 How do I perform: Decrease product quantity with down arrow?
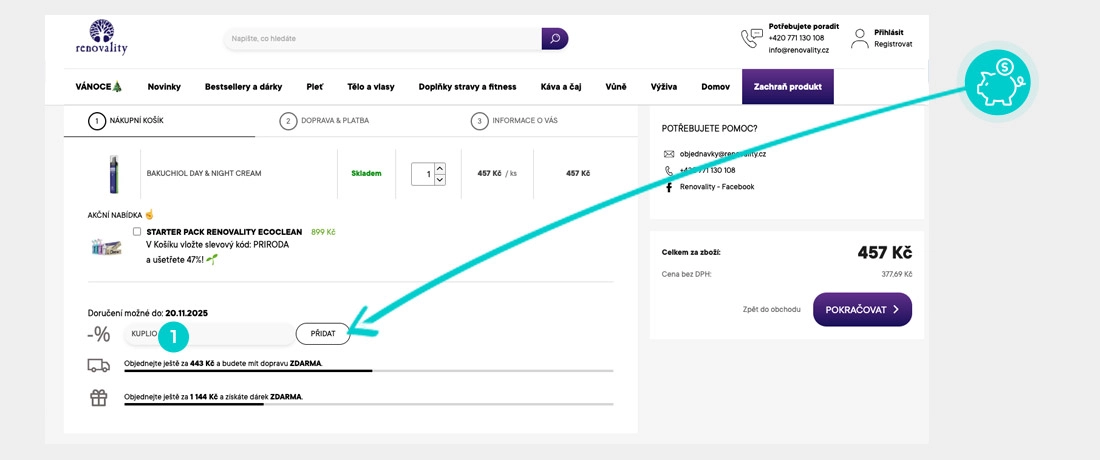[440, 179]
